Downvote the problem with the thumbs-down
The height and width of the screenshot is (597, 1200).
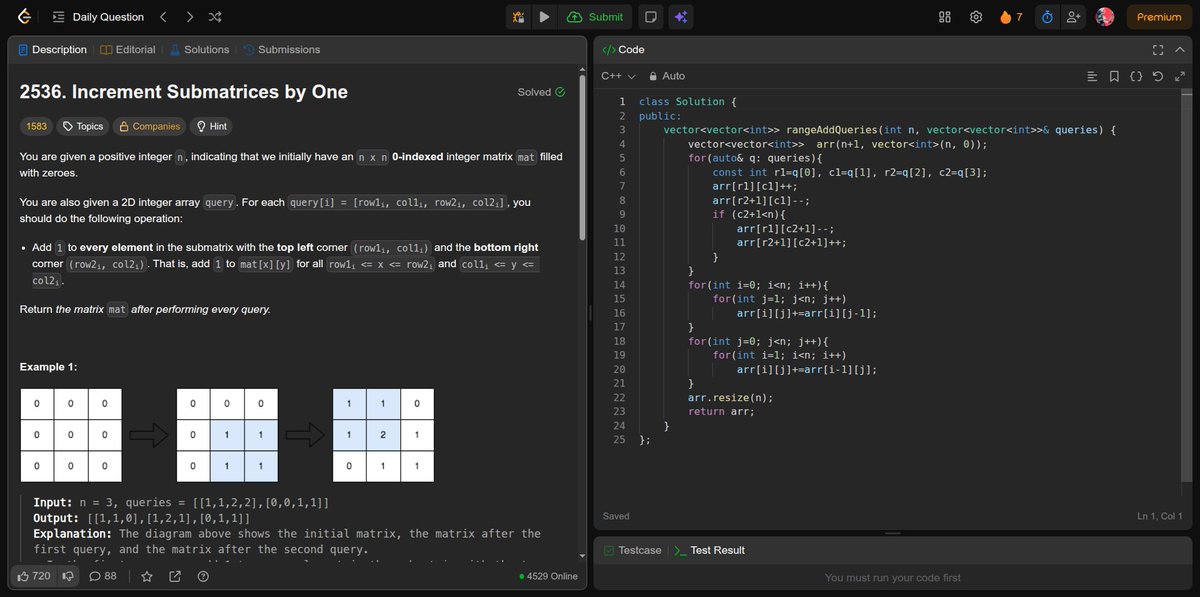(67, 576)
